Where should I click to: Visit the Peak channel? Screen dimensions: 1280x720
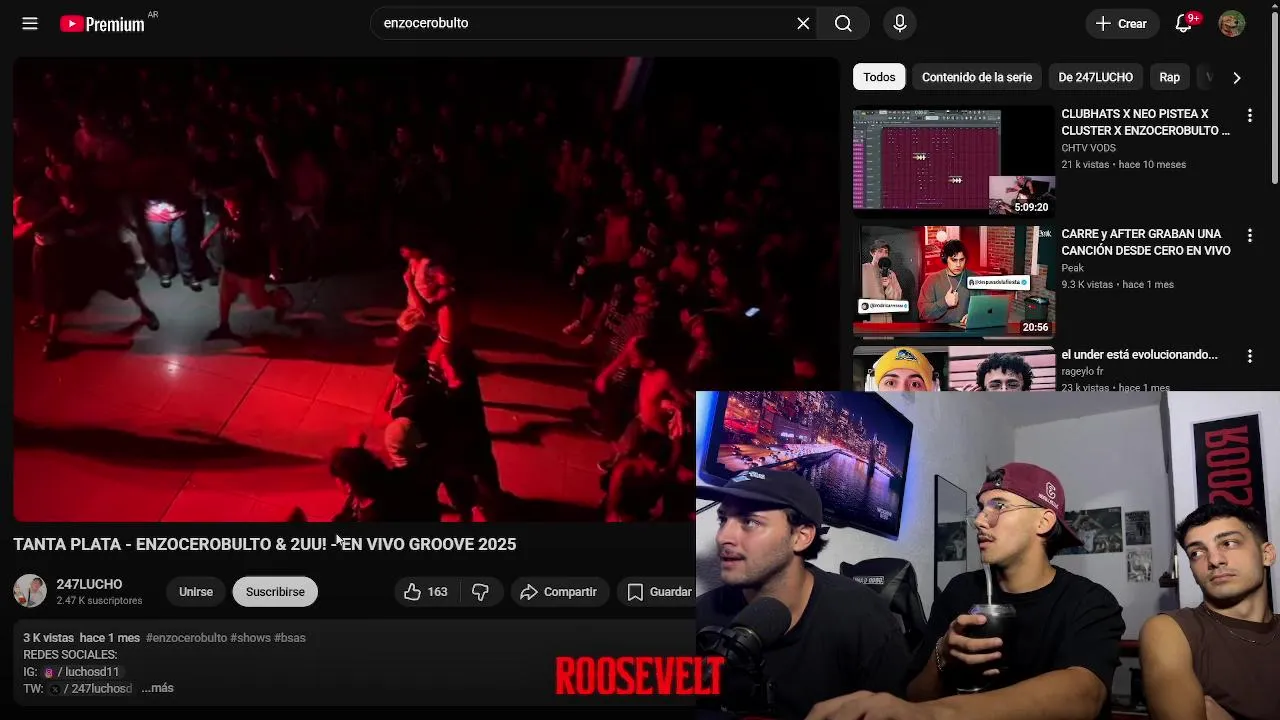(x=1072, y=268)
